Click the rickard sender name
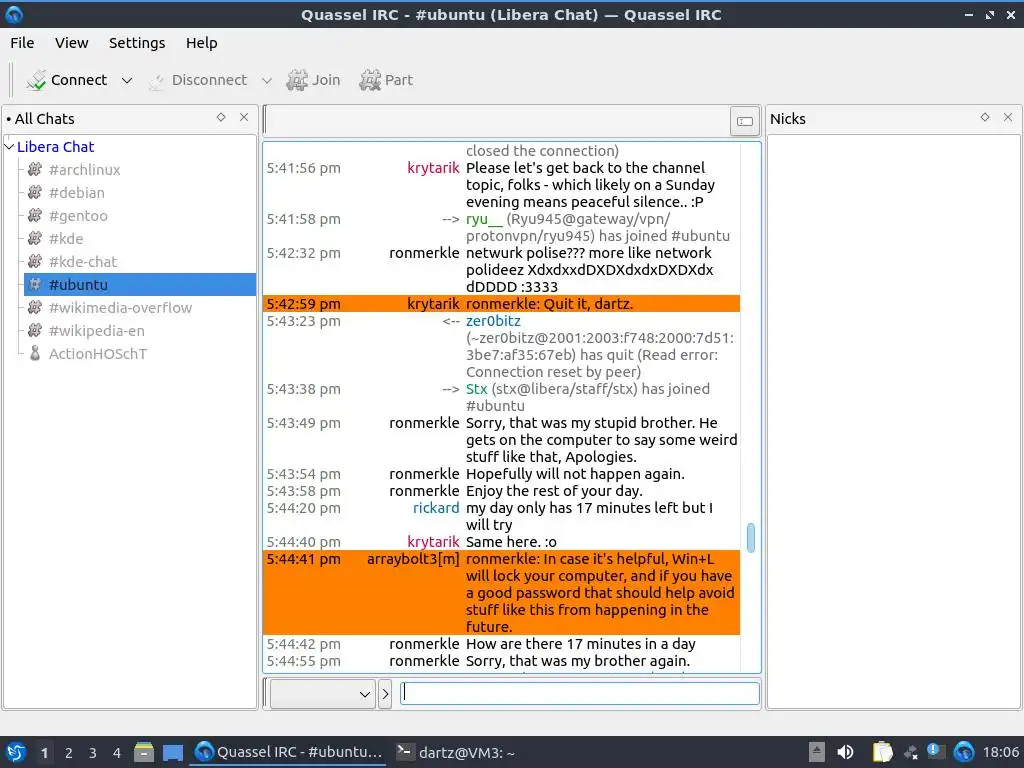Viewport: 1024px width, 768px height. point(436,507)
